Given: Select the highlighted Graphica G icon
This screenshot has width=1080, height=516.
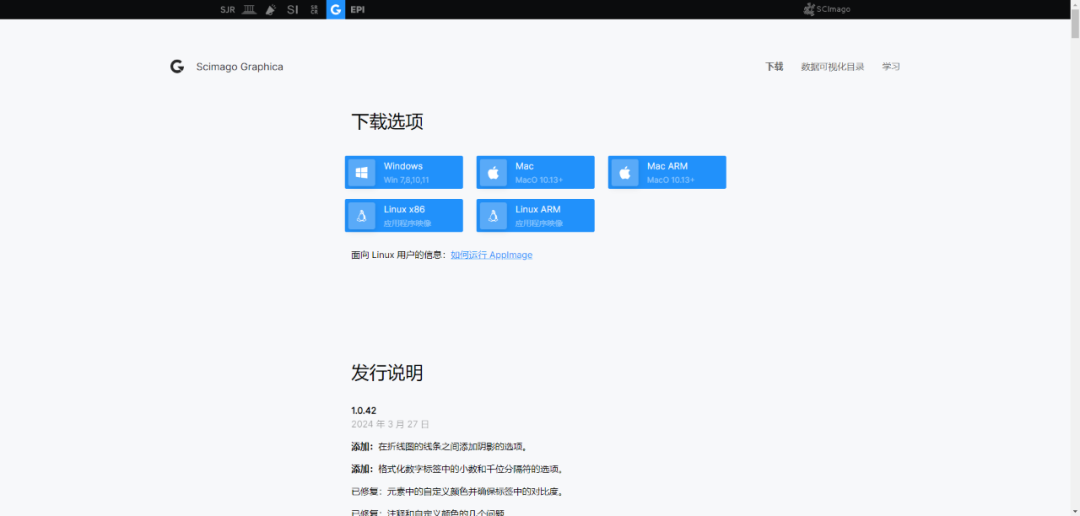Looking at the screenshot, I should point(335,10).
